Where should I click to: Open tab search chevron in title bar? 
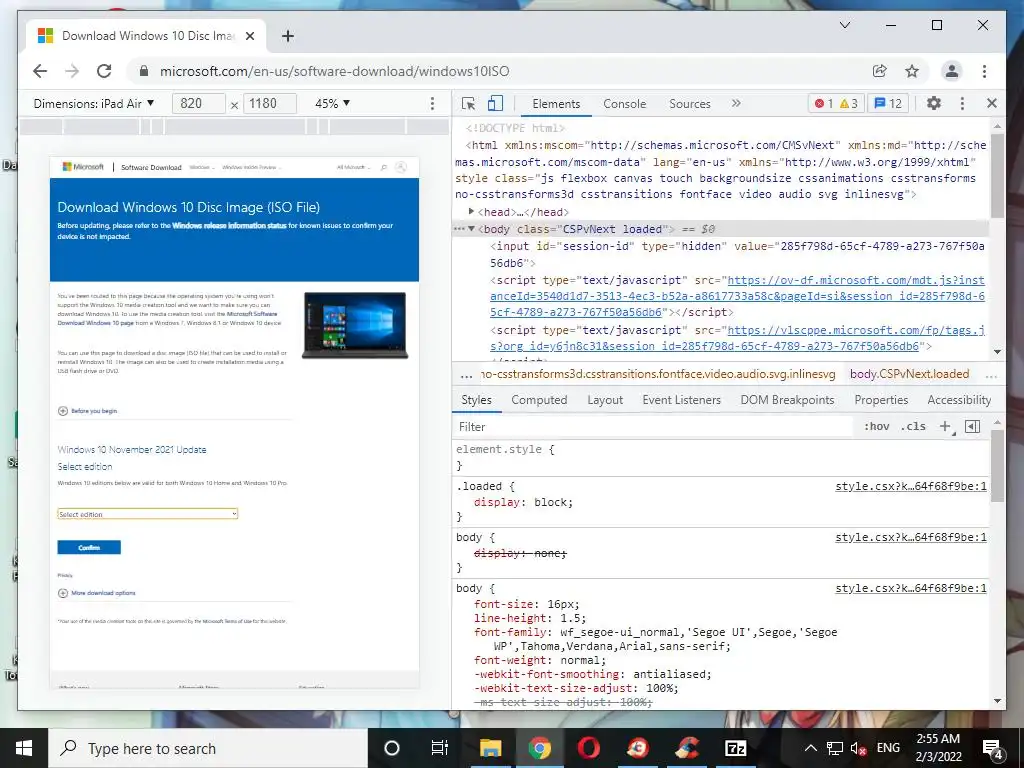tap(844, 25)
